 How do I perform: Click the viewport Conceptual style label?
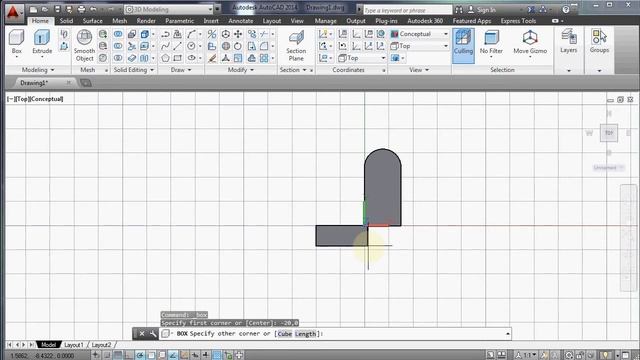pyautogui.click(x=47, y=99)
